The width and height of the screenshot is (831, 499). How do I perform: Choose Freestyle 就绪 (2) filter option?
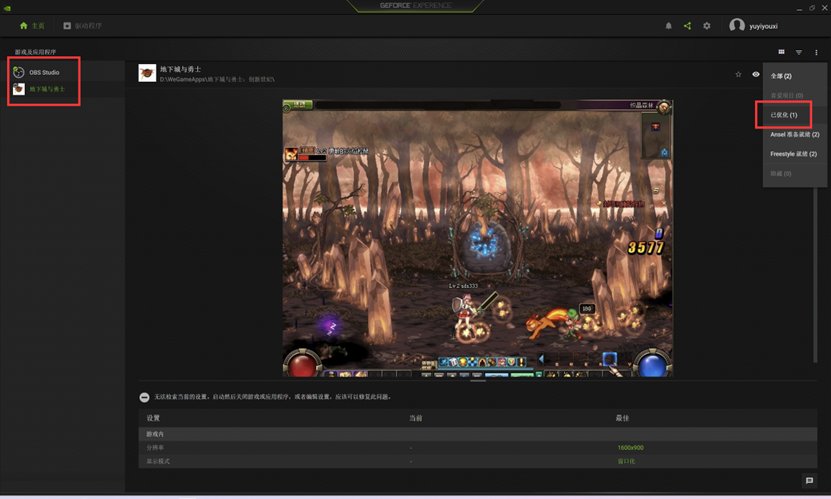point(794,154)
